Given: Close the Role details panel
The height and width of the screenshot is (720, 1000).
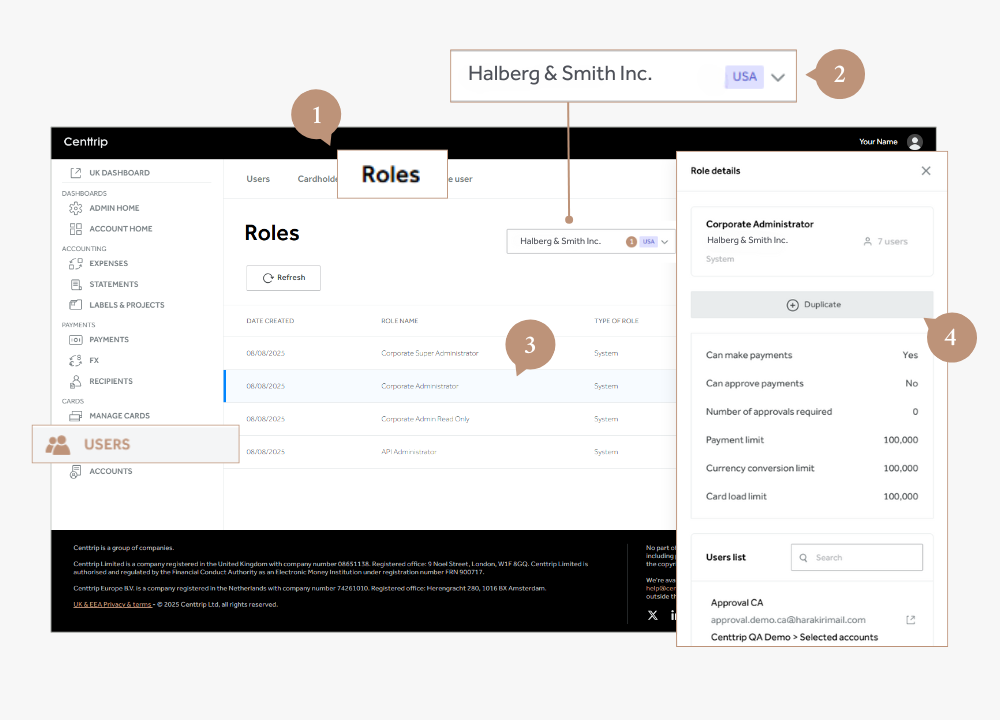Looking at the screenshot, I should 926,171.
